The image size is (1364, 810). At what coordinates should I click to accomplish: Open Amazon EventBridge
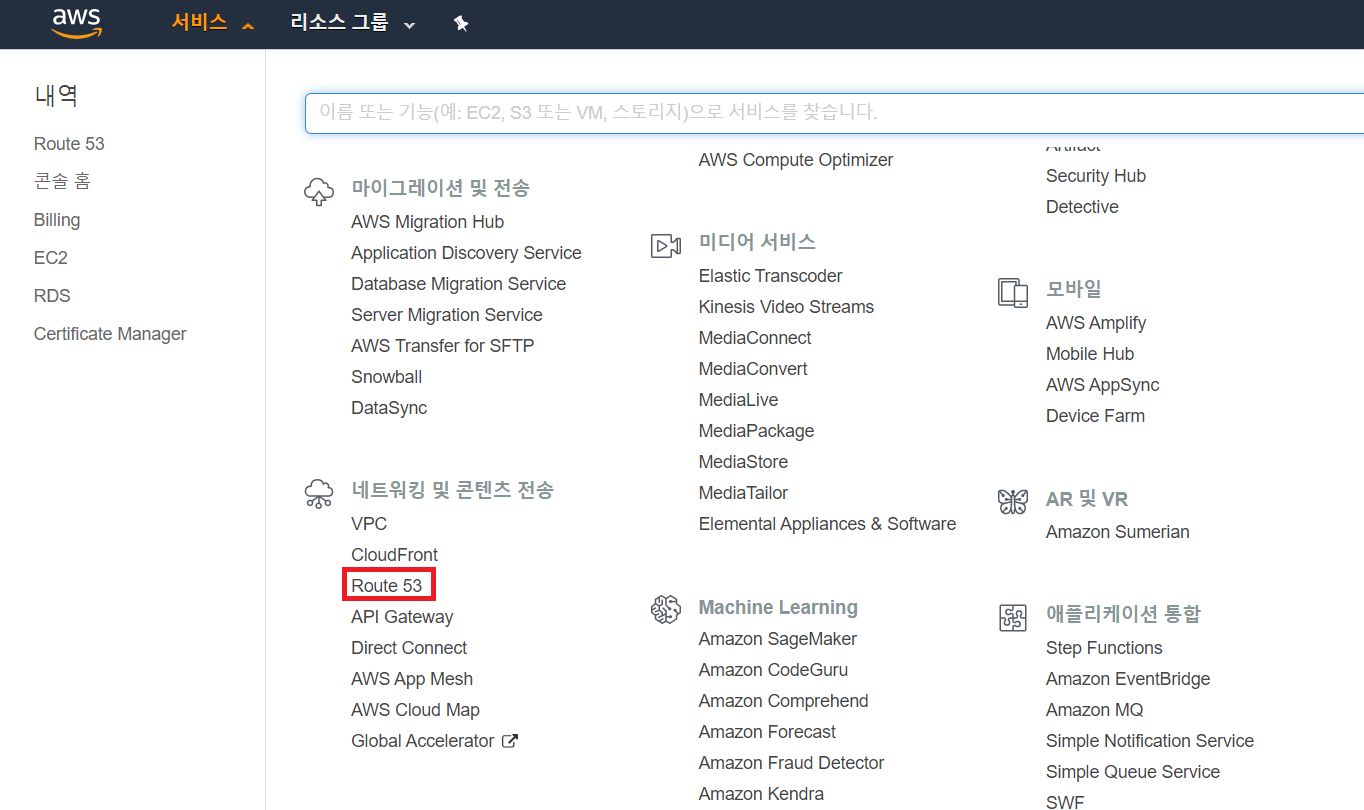(x=1128, y=679)
